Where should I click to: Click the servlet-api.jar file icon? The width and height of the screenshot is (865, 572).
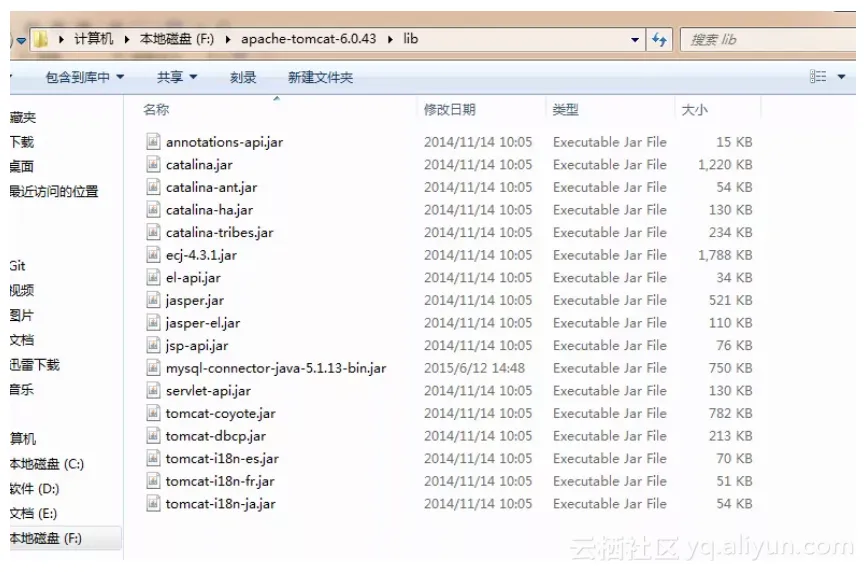[x=153, y=391]
